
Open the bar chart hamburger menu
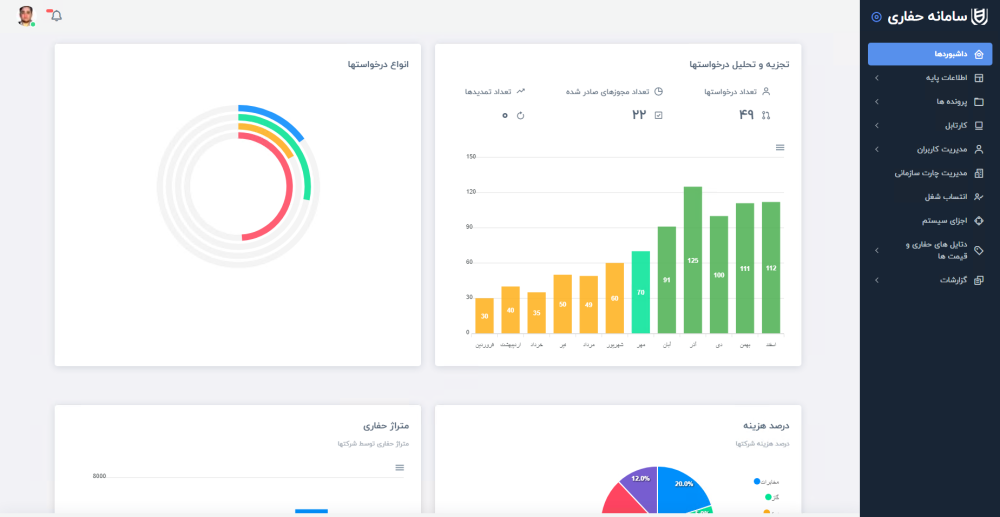click(x=780, y=148)
